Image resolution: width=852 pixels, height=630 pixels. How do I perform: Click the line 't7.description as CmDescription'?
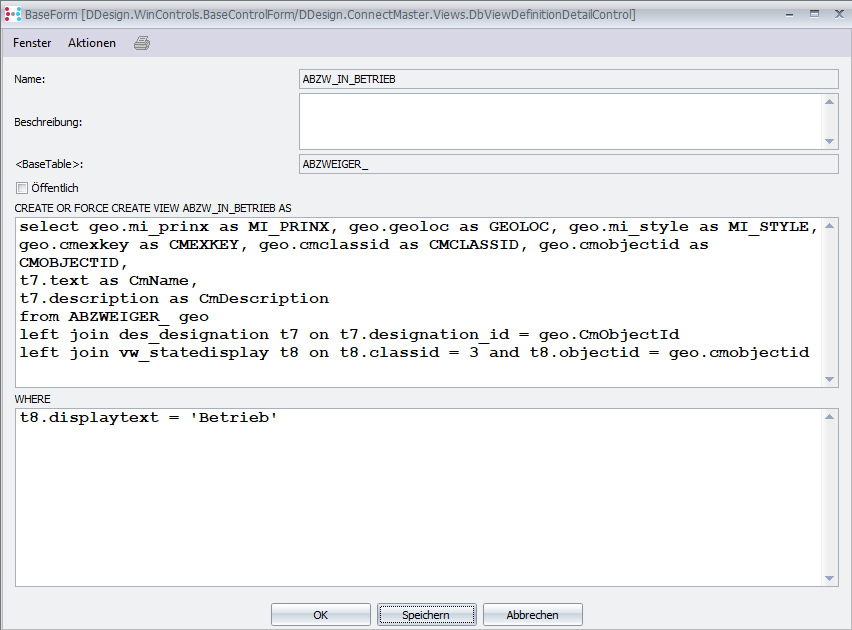pos(174,298)
